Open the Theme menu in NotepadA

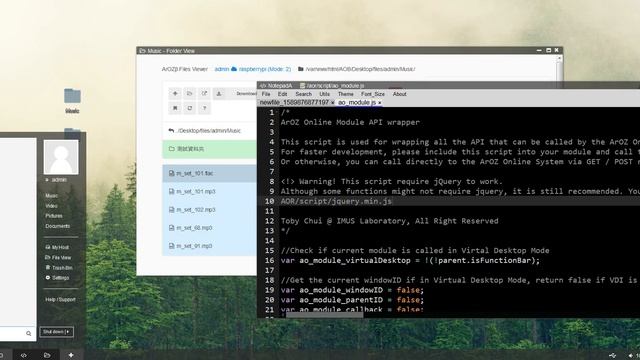[x=346, y=94]
